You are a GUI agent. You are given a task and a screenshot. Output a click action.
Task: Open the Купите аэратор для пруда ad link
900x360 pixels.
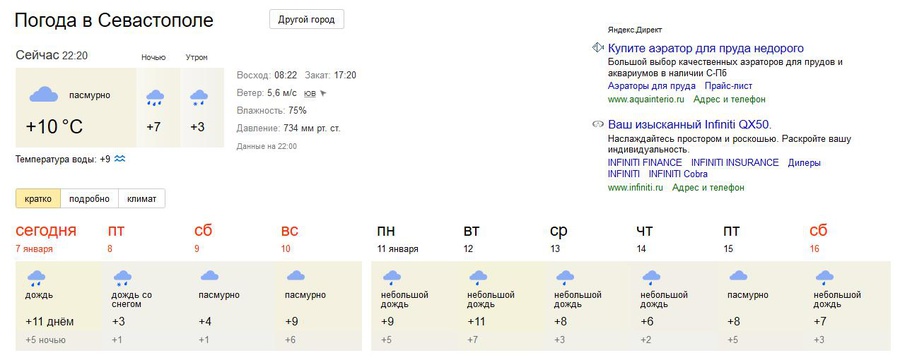(705, 48)
